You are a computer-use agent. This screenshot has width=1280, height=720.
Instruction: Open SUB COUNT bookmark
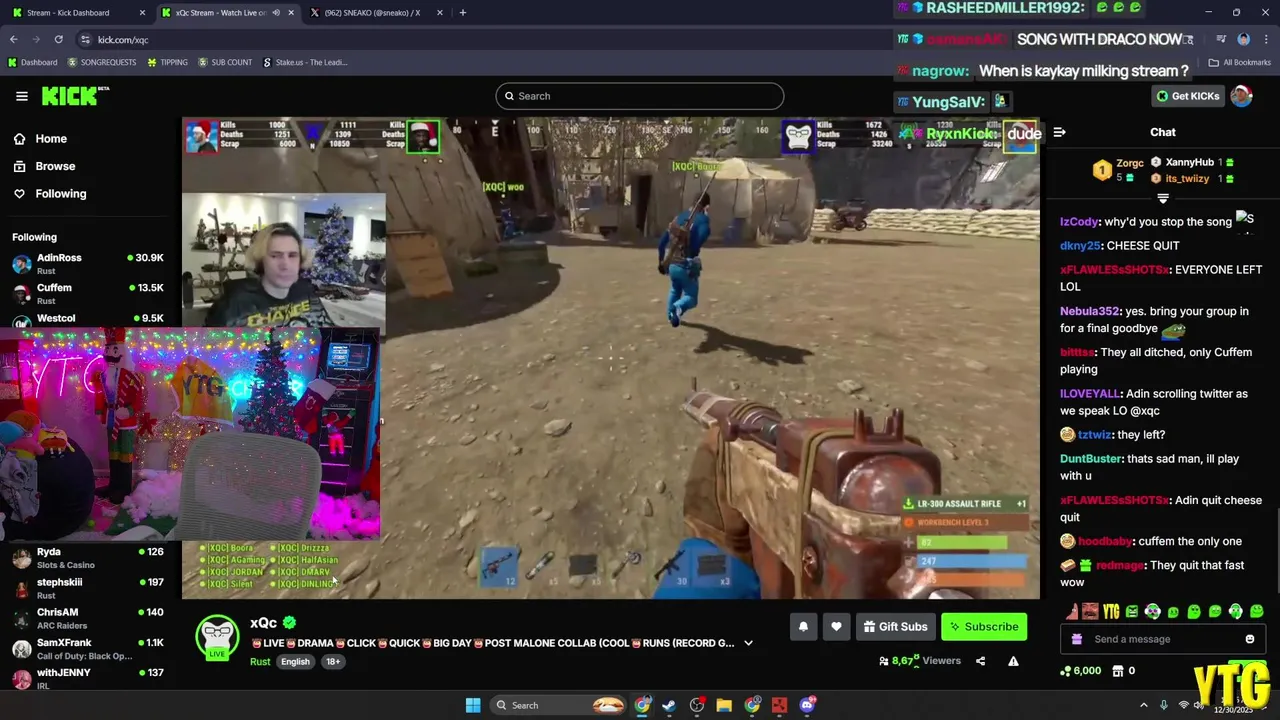225,62
